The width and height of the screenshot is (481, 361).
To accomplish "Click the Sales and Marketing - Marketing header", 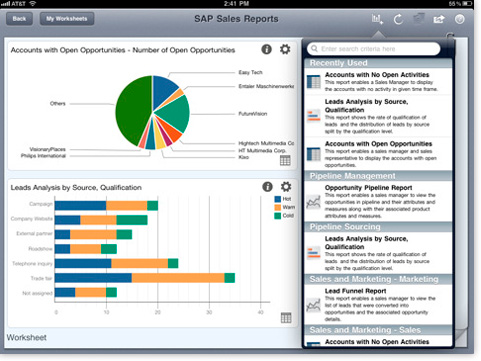I will point(378,279).
